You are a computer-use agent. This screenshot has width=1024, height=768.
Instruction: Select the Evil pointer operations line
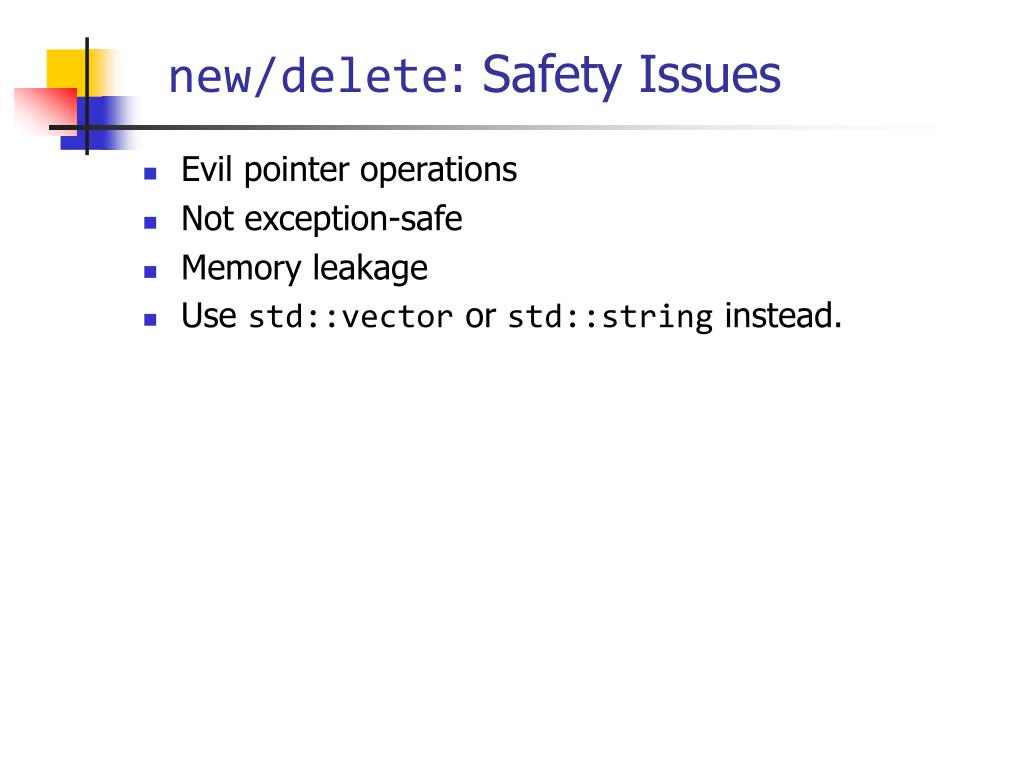(349, 171)
